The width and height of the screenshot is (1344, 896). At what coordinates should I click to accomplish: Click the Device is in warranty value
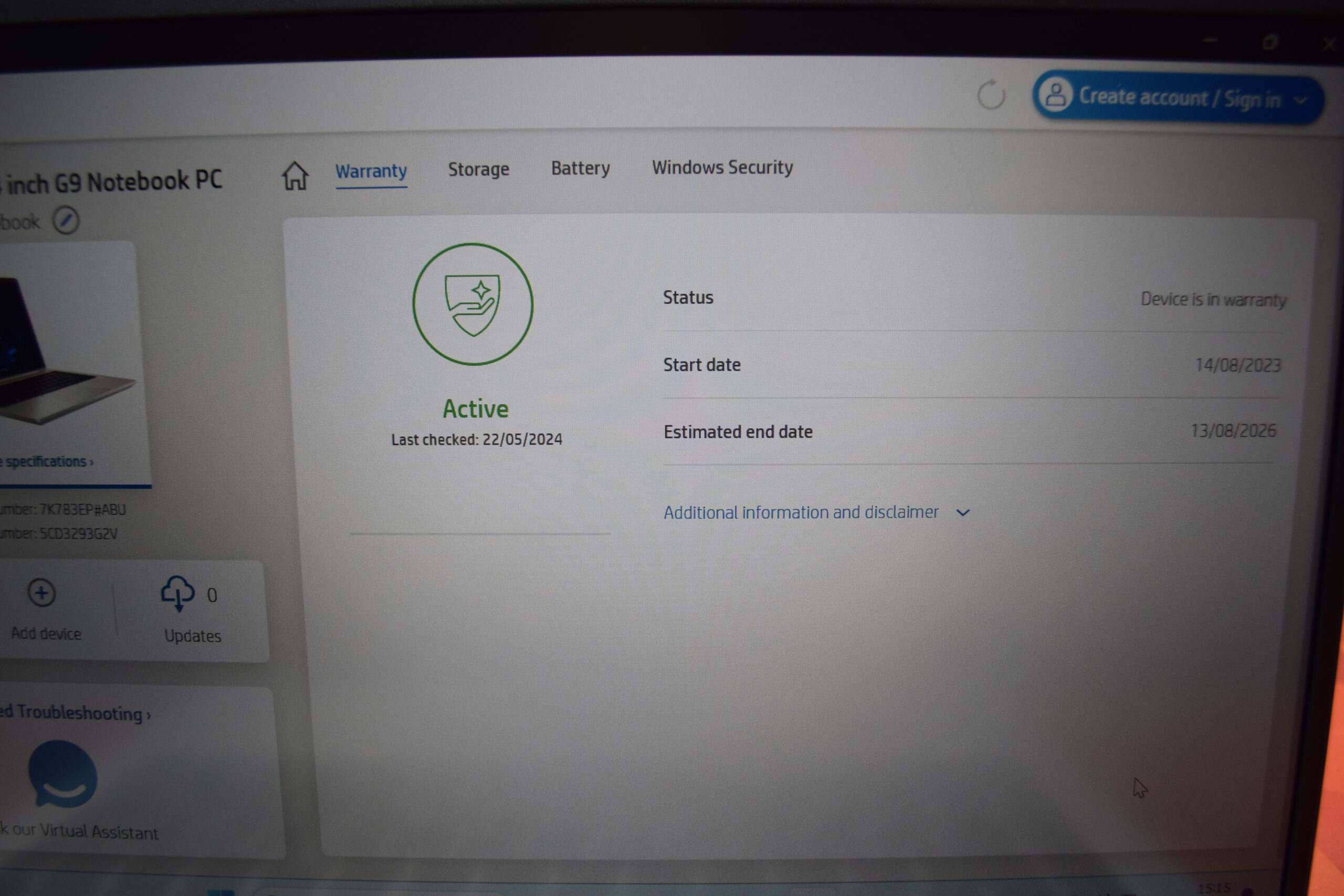click(x=1213, y=299)
